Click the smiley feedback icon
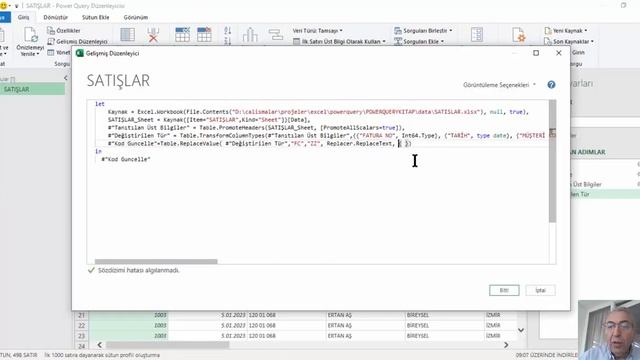Screen dimensions: 640x360 [x=4, y=6]
